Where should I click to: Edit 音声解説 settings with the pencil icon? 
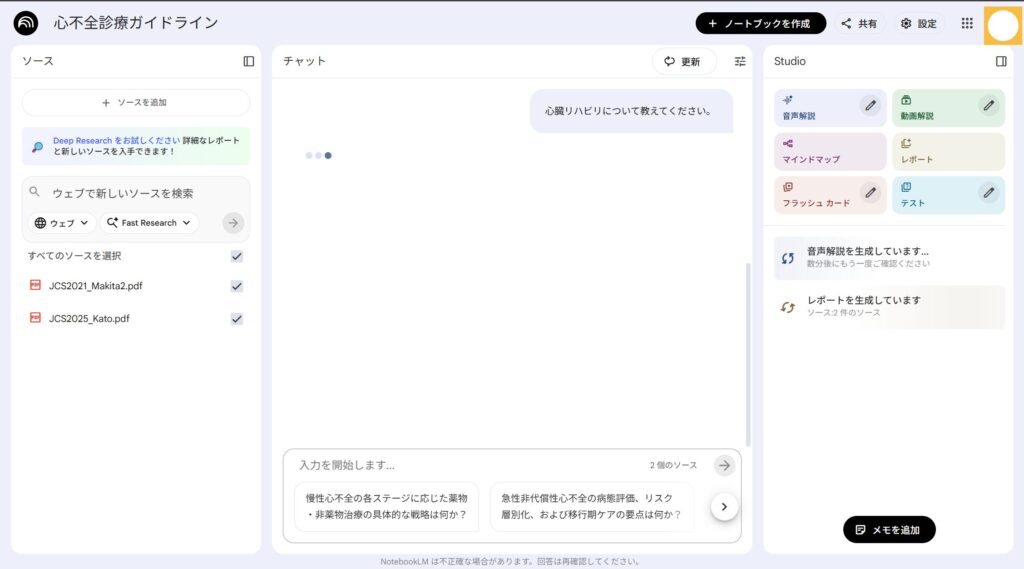tap(870, 105)
